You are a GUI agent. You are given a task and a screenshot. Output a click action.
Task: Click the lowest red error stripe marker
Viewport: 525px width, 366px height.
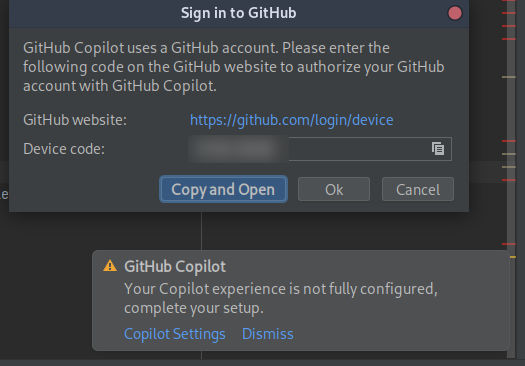(x=509, y=244)
